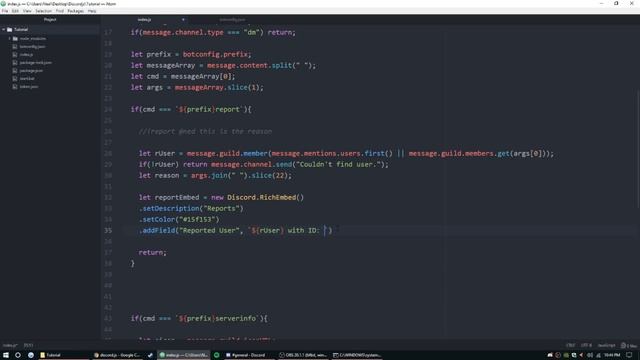This screenshot has width=640, height=360.
Task: Switch to the #general Discord taskbar window
Action: (x=249, y=355)
